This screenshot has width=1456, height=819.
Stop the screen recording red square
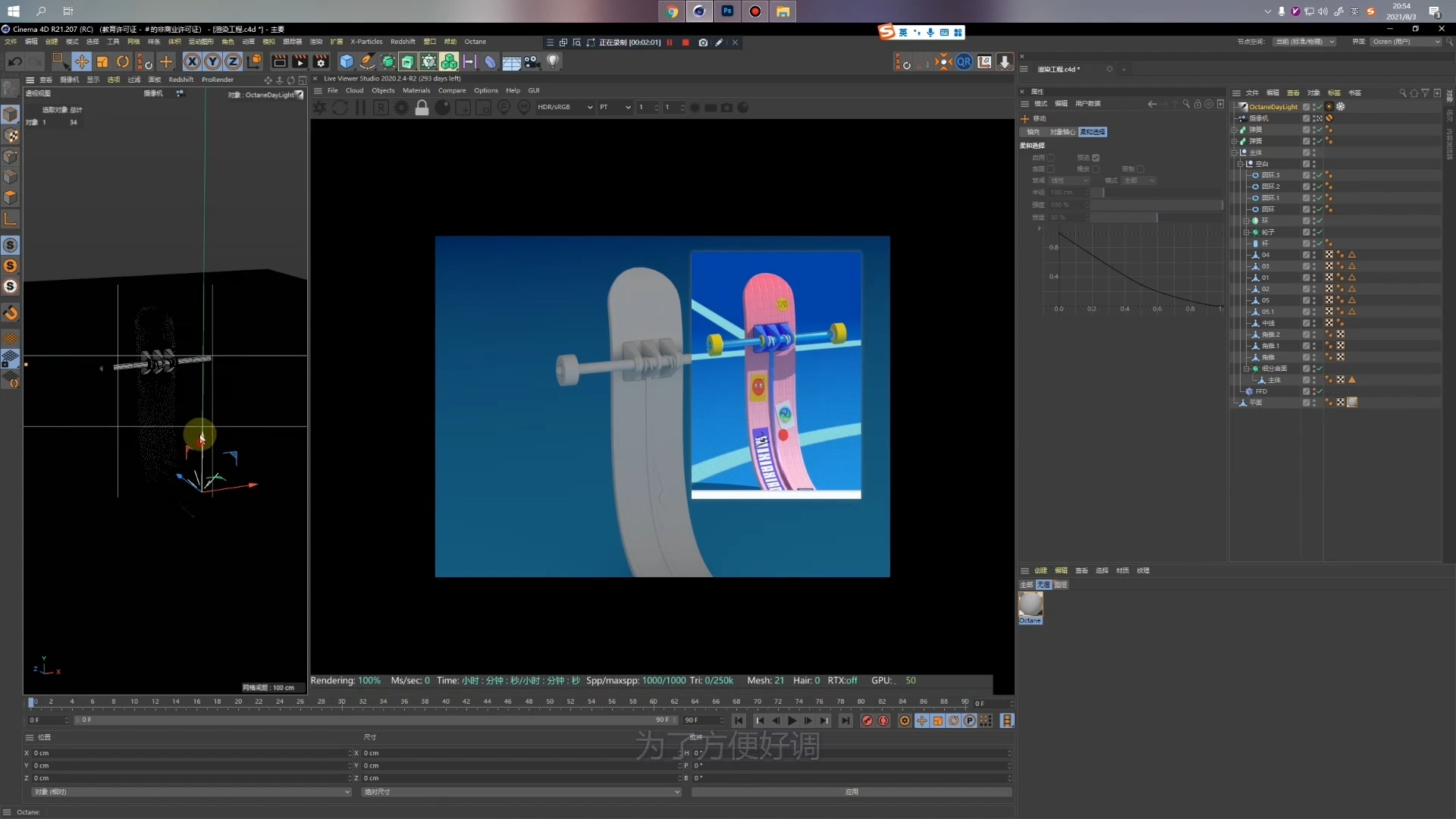click(x=686, y=42)
